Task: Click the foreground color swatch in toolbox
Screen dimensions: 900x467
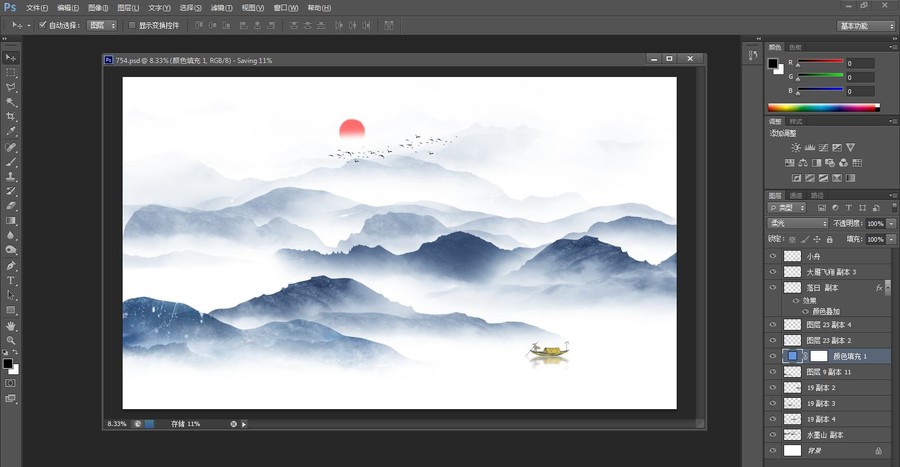Action: (x=7, y=364)
